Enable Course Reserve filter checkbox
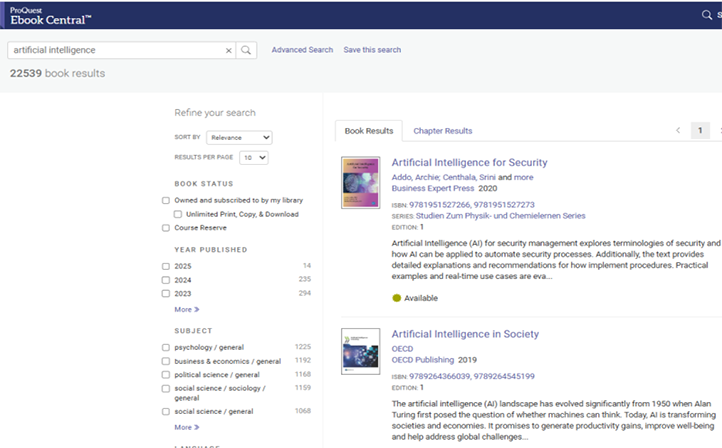 click(x=166, y=228)
